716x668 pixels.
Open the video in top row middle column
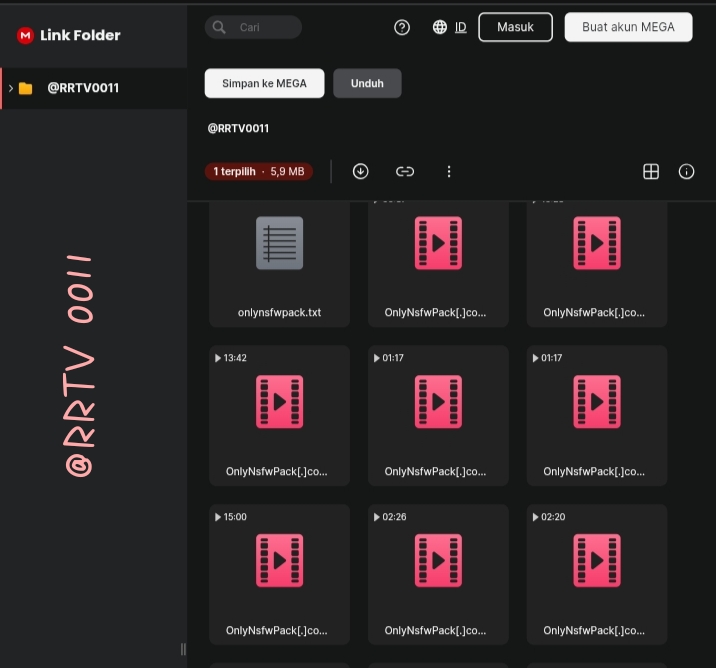tap(438, 264)
